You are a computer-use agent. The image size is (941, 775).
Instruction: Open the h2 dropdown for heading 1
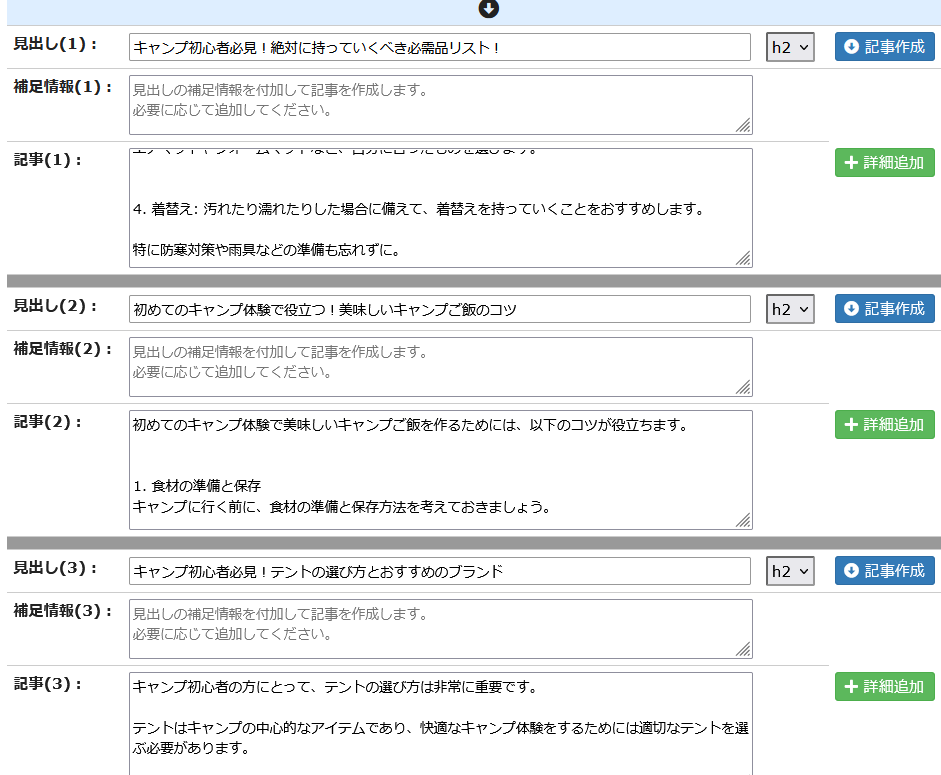[x=790, y=47]
